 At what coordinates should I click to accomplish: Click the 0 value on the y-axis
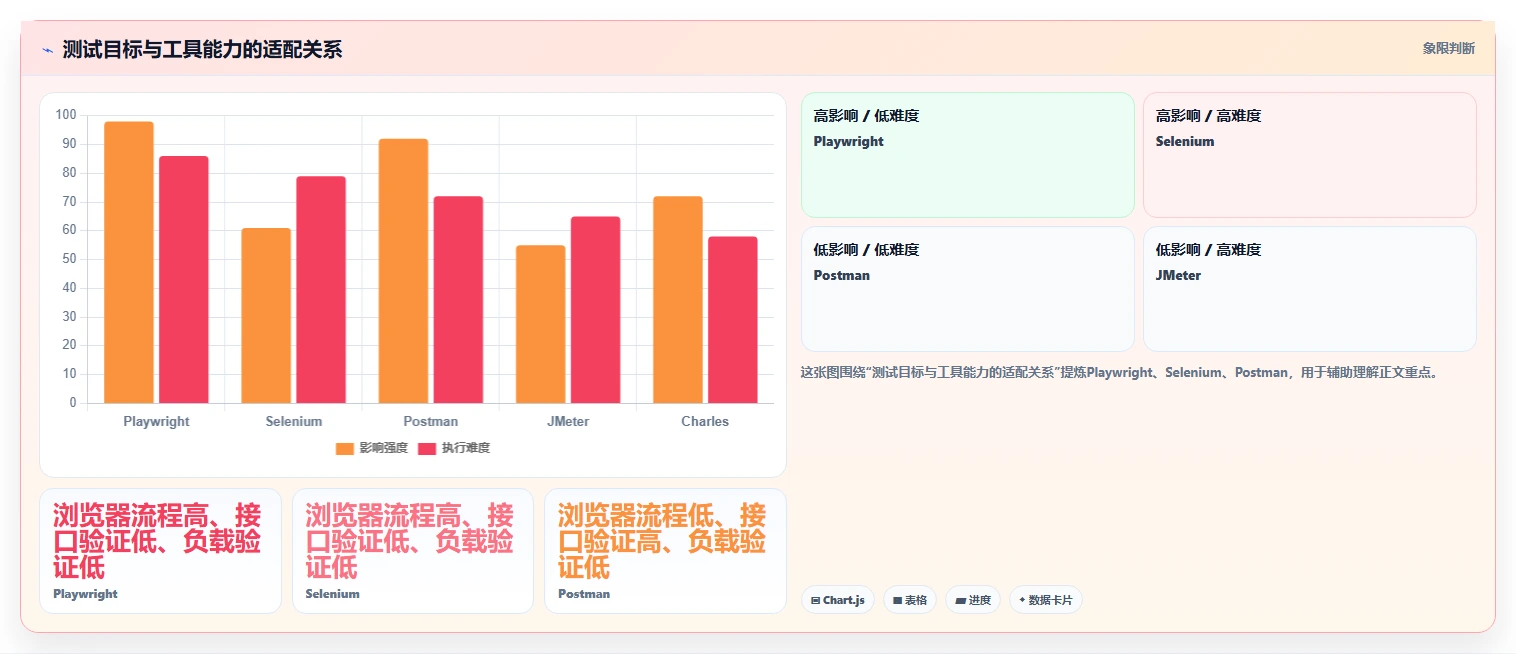73,403
